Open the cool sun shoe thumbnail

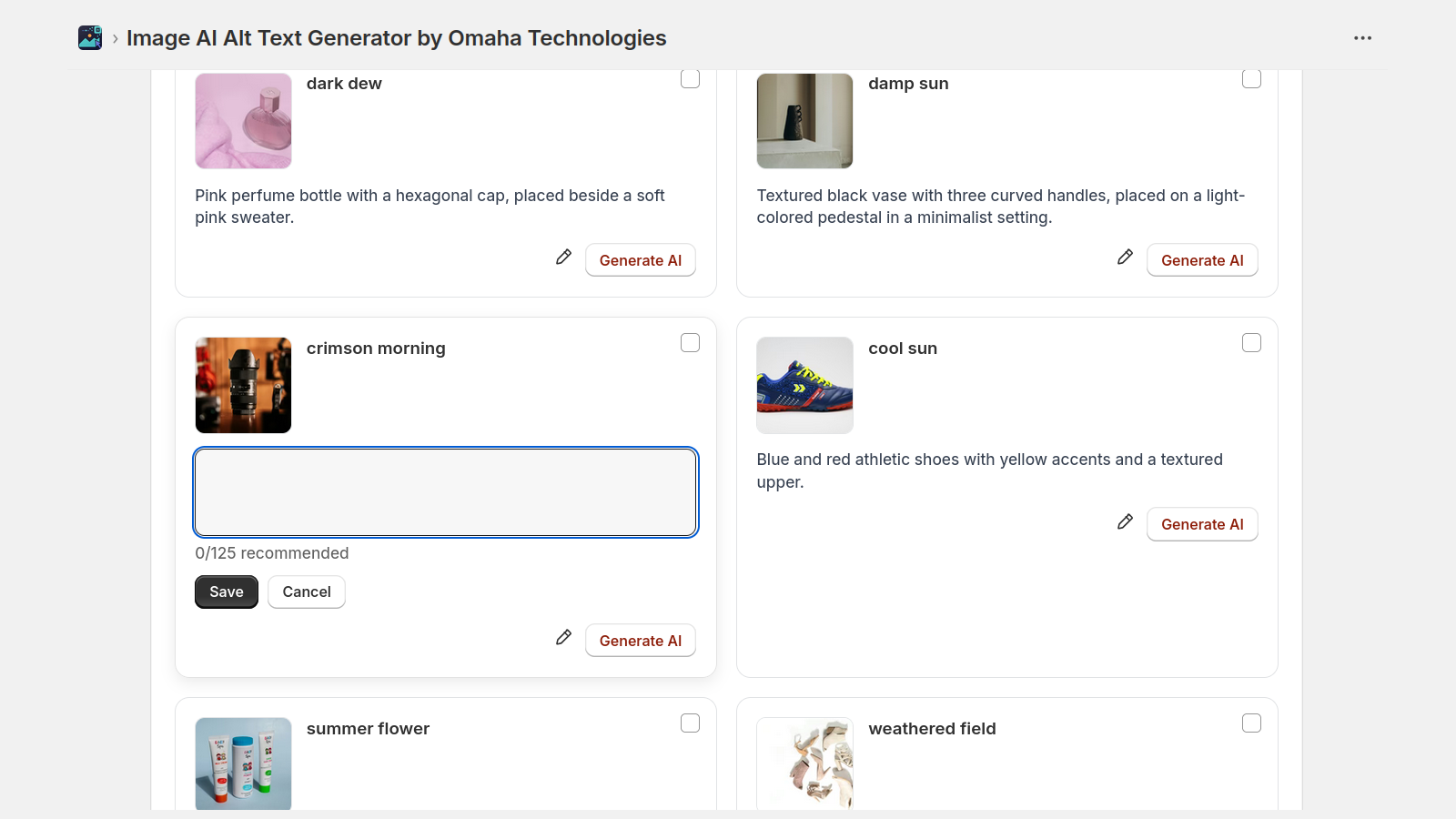pyautogui.click(x=805, y=386)
